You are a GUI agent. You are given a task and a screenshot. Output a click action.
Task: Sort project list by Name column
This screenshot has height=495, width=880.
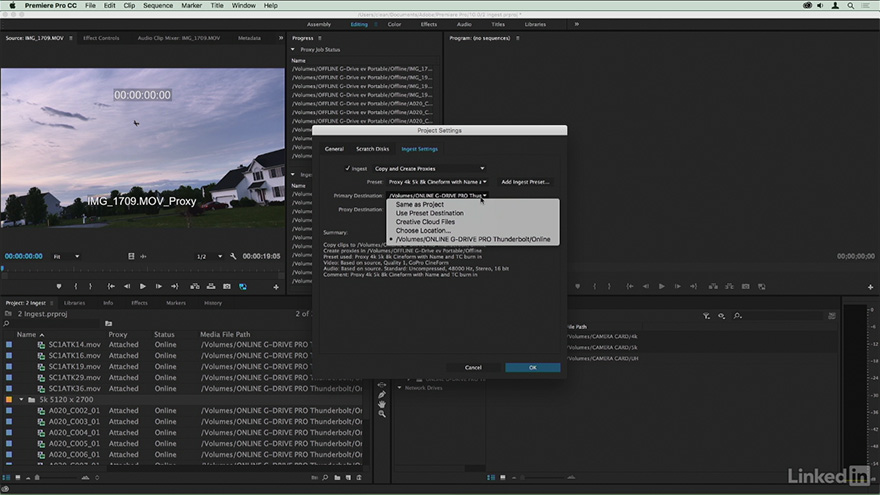tap(26, 334)
